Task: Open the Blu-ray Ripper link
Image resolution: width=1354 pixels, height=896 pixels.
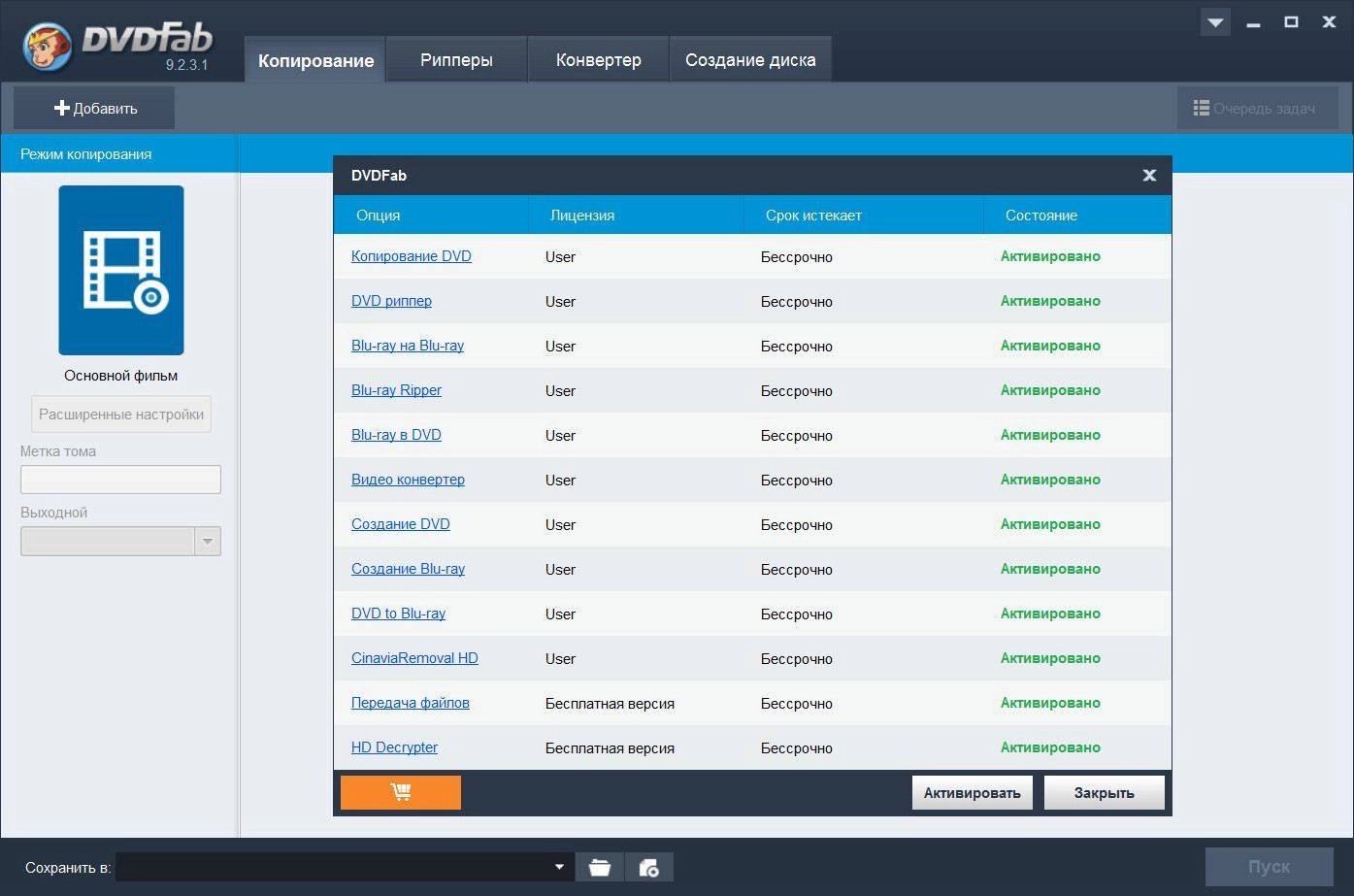Action: [x=396, y=390]
